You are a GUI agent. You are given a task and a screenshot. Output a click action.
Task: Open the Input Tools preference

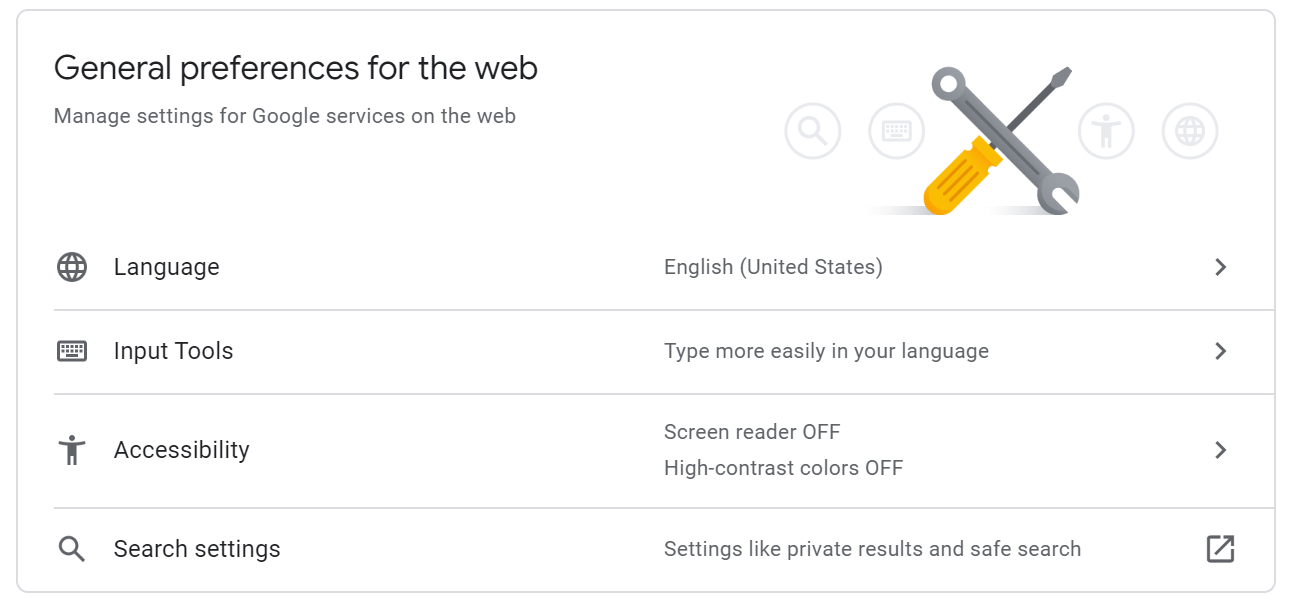pos(645,352)
